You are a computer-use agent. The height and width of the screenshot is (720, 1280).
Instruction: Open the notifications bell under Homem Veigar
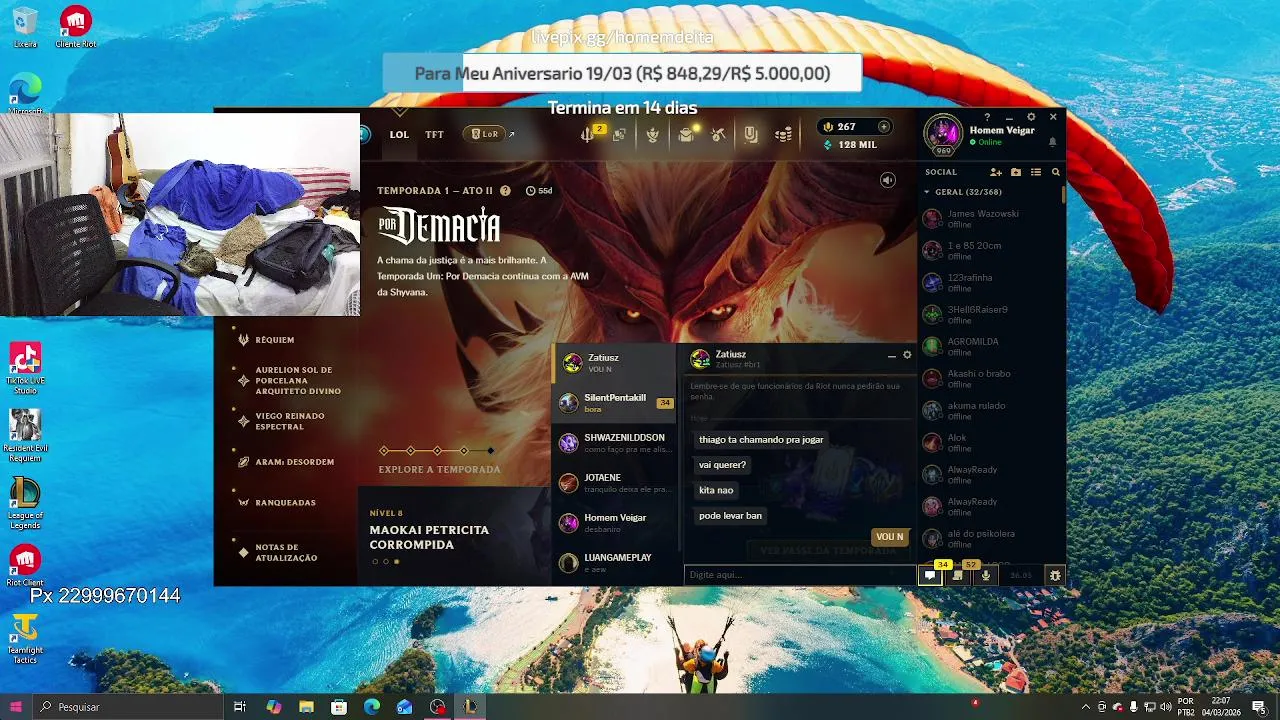[x=1052, y=142]
